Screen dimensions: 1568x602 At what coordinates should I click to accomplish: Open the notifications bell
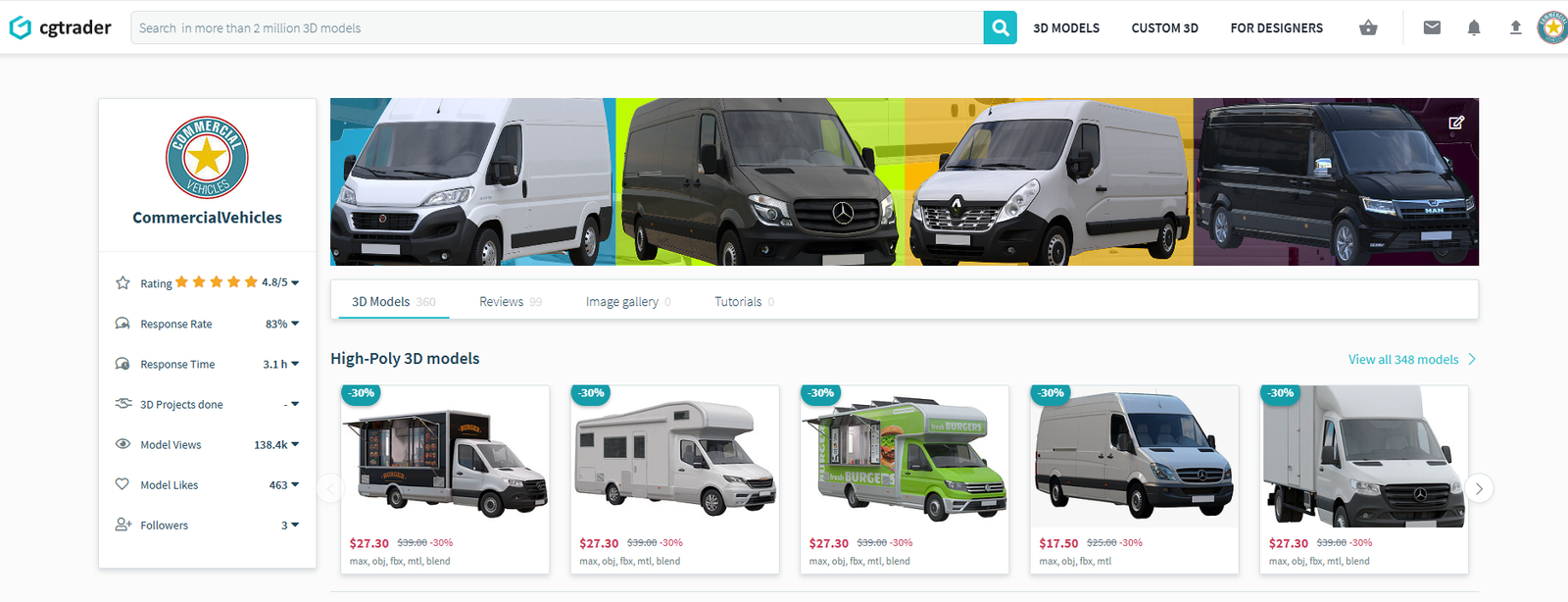click(x=1474, y=27)
